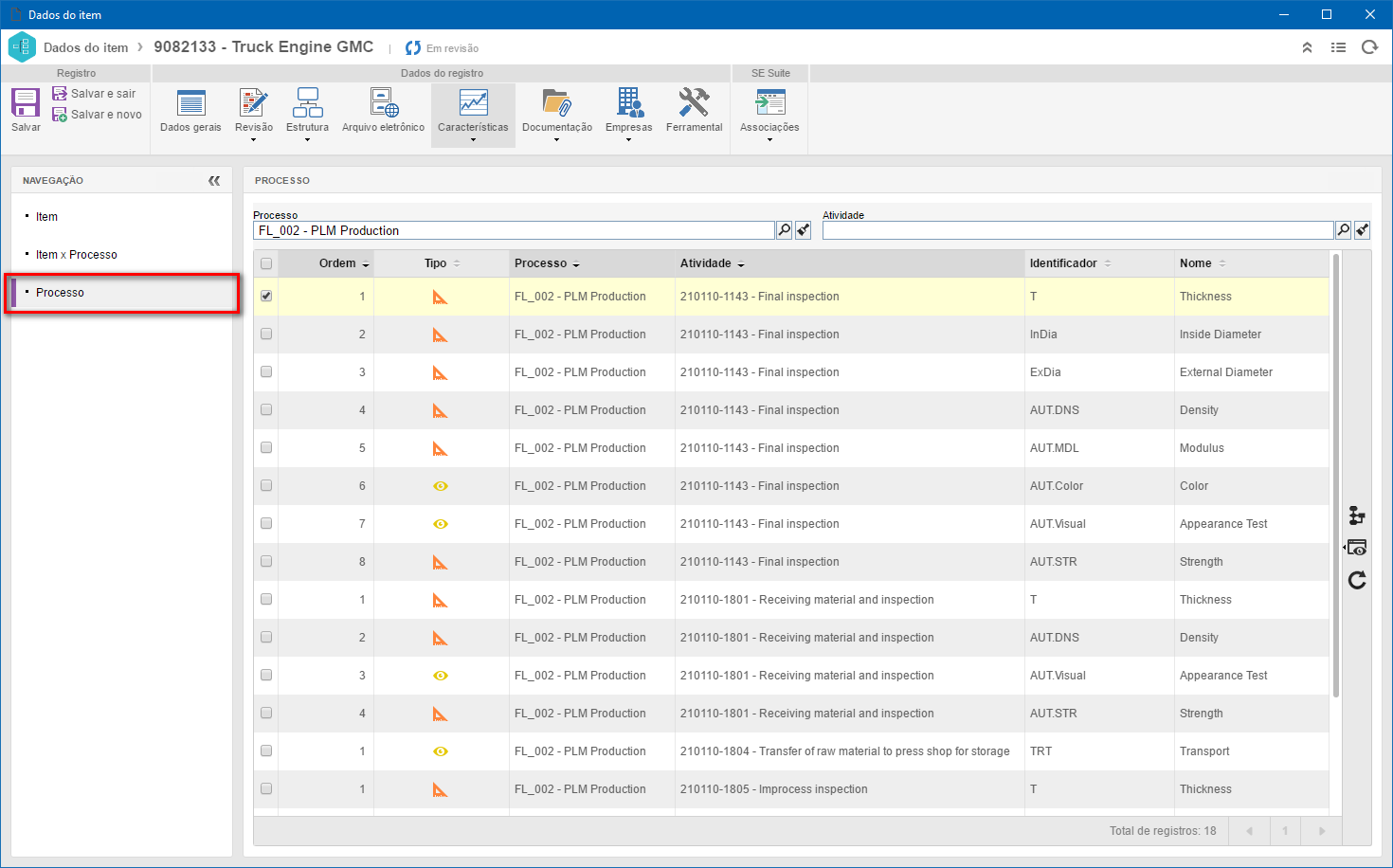
Task: Check the Final inspection Strength row checkbox
Action: [266, 561]
